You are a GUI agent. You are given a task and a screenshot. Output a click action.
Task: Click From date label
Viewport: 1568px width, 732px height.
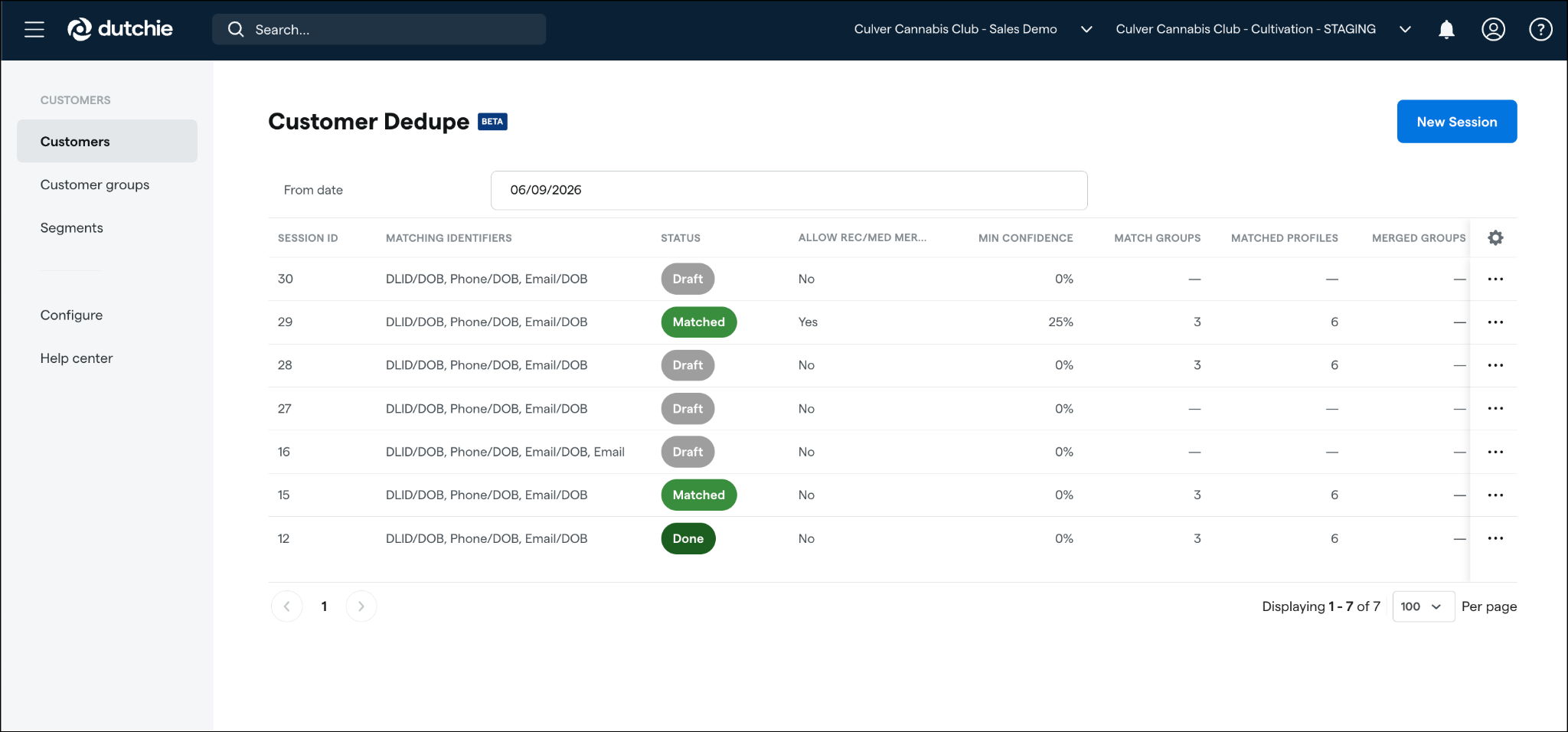pos(313,190)
